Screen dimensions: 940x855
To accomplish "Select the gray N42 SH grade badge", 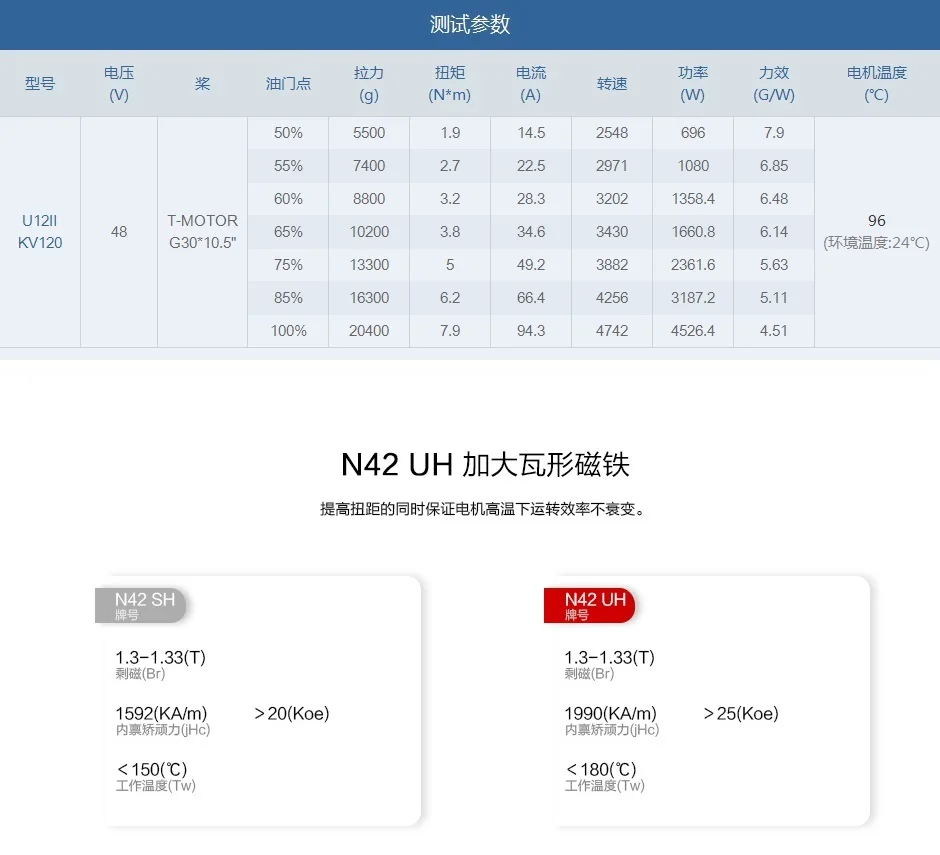I will (x=140, y=605).
